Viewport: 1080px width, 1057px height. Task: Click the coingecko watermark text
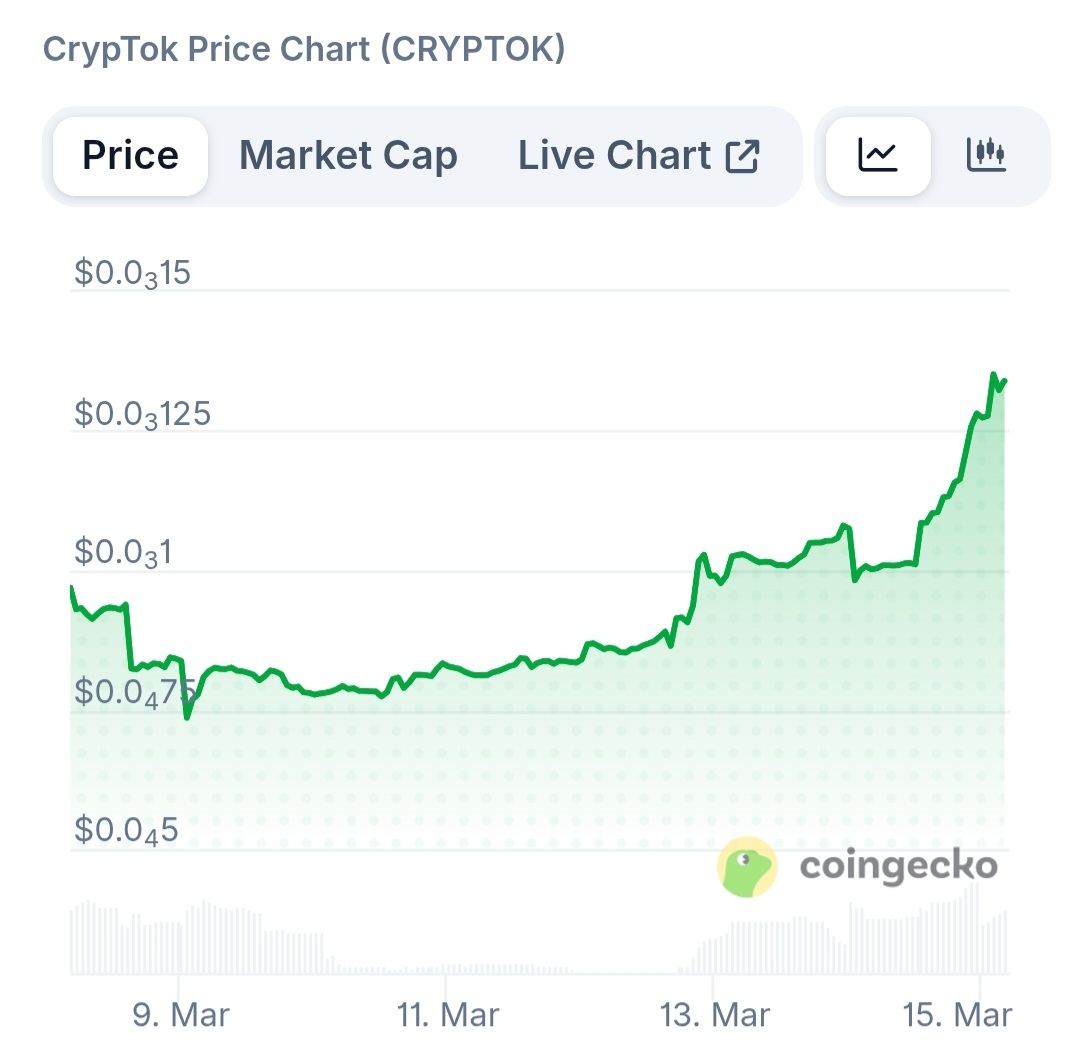pyautogui.click(x=898, y=866)
